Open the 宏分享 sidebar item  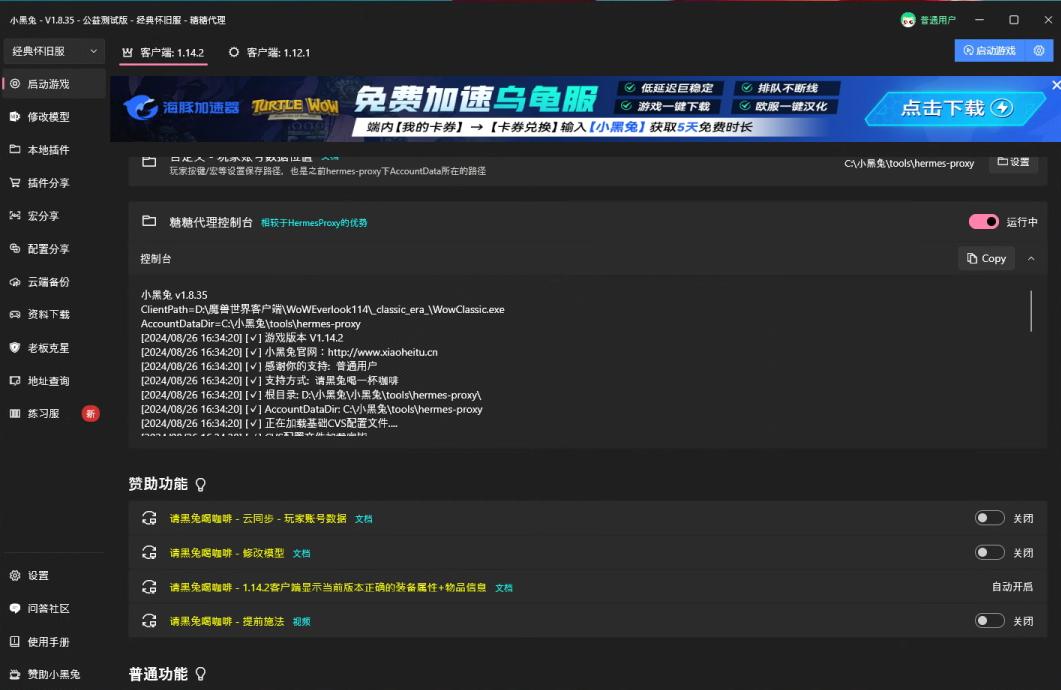pos(54,216)
